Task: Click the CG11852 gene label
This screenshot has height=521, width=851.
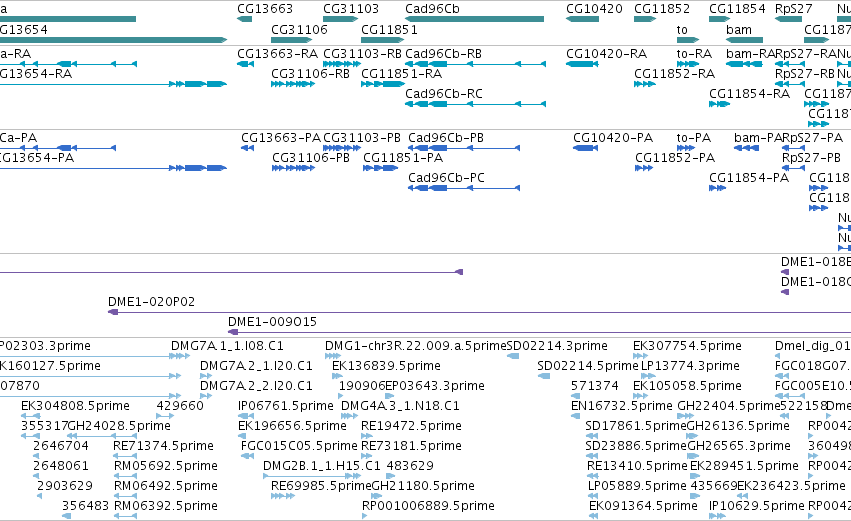Action: pyautogui.click(x=662, y=9)
